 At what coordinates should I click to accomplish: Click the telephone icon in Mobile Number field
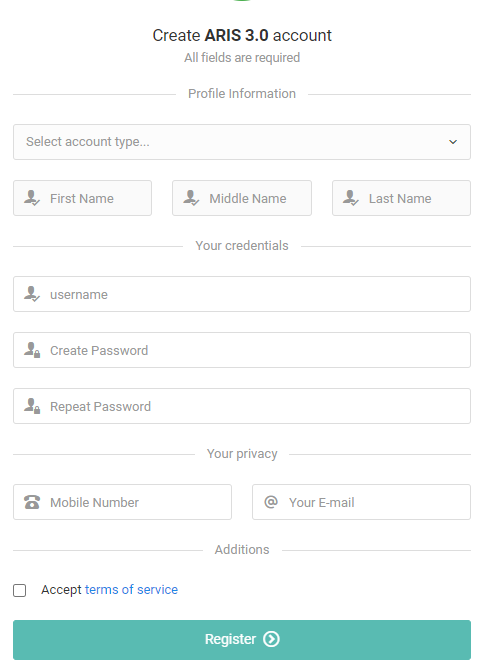pos(32,502)
